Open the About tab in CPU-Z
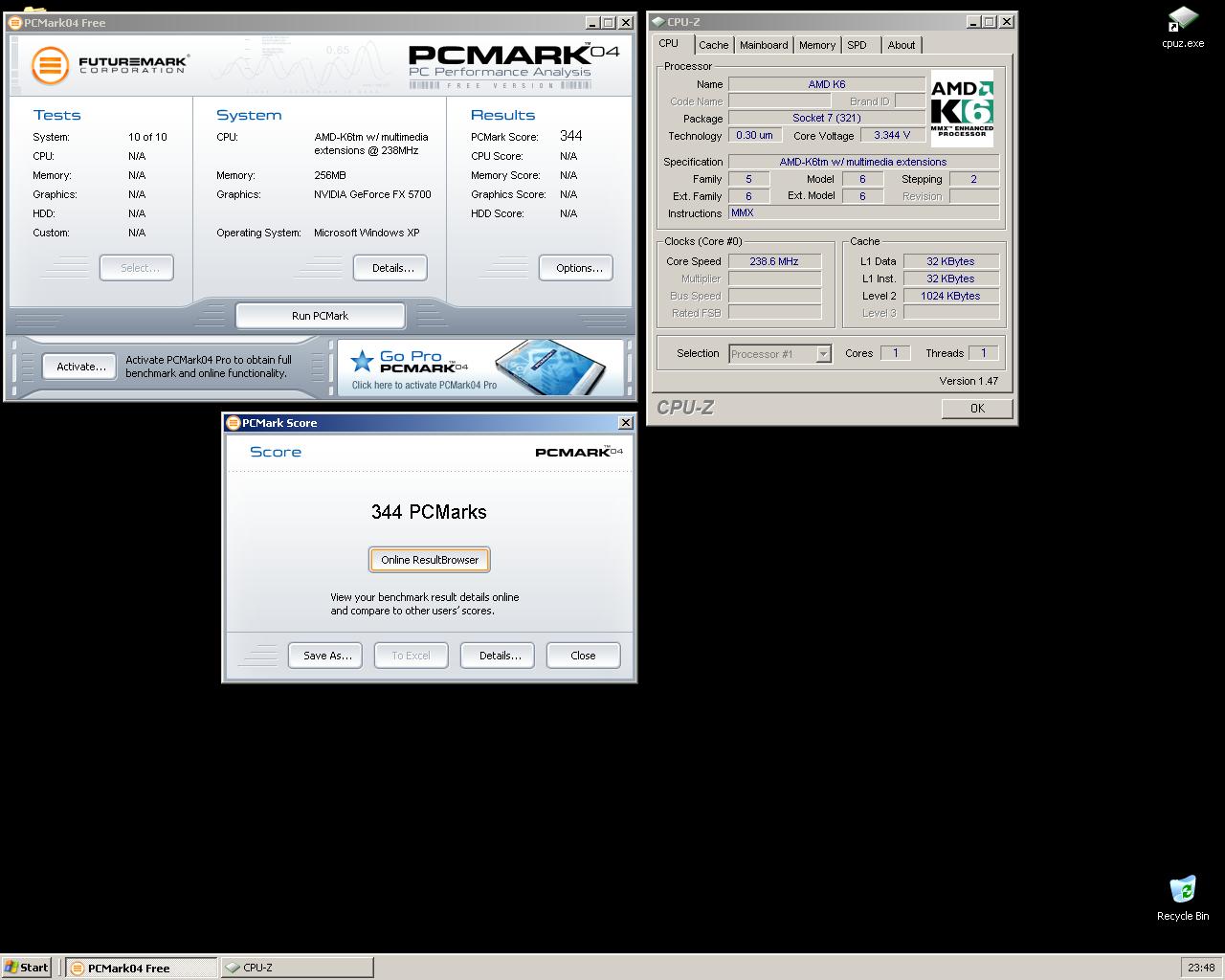The width and height of the screenshot is (1225, 980). click(x=902, y=45)
